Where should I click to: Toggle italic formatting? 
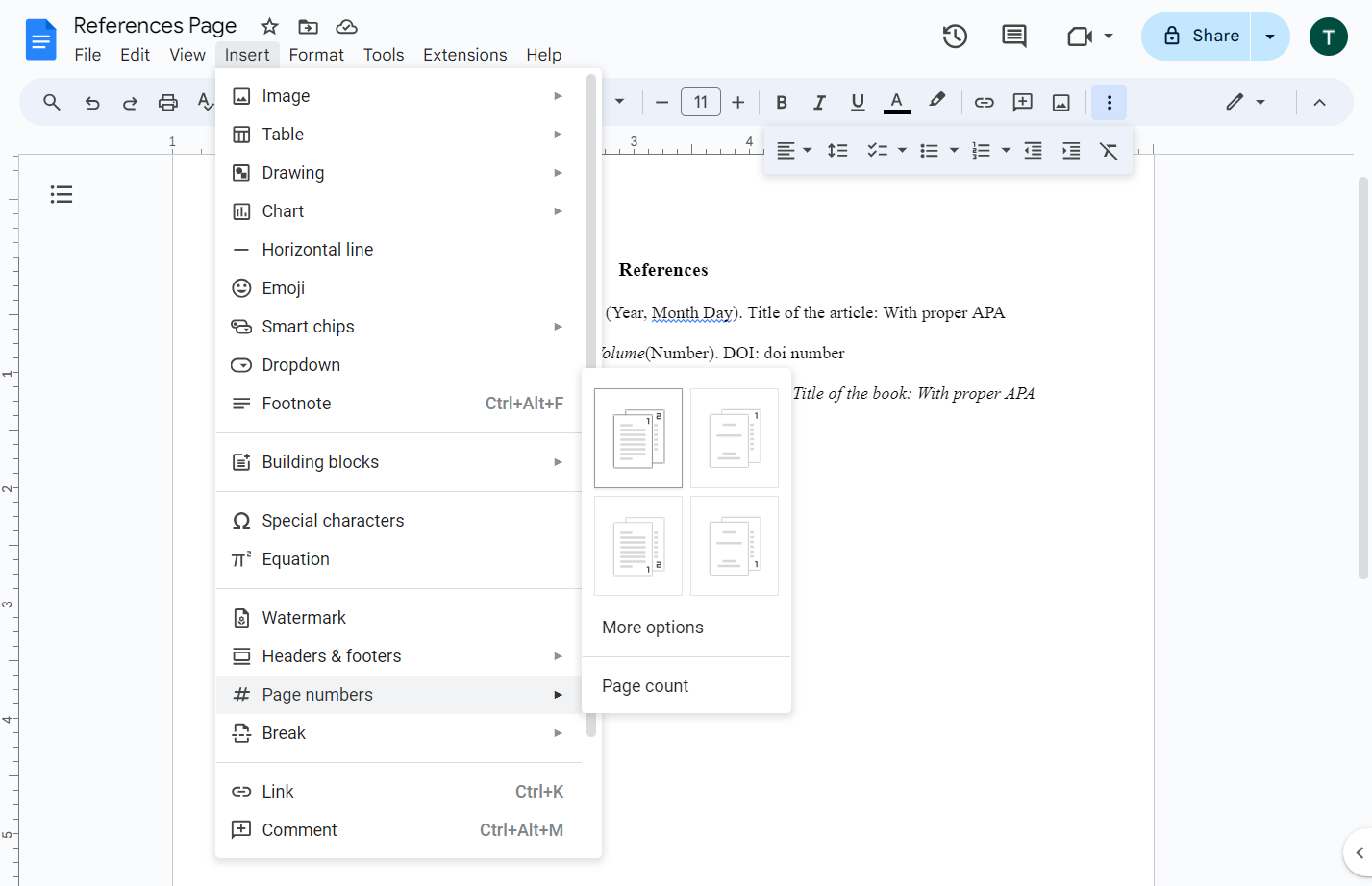pos(819,102)
